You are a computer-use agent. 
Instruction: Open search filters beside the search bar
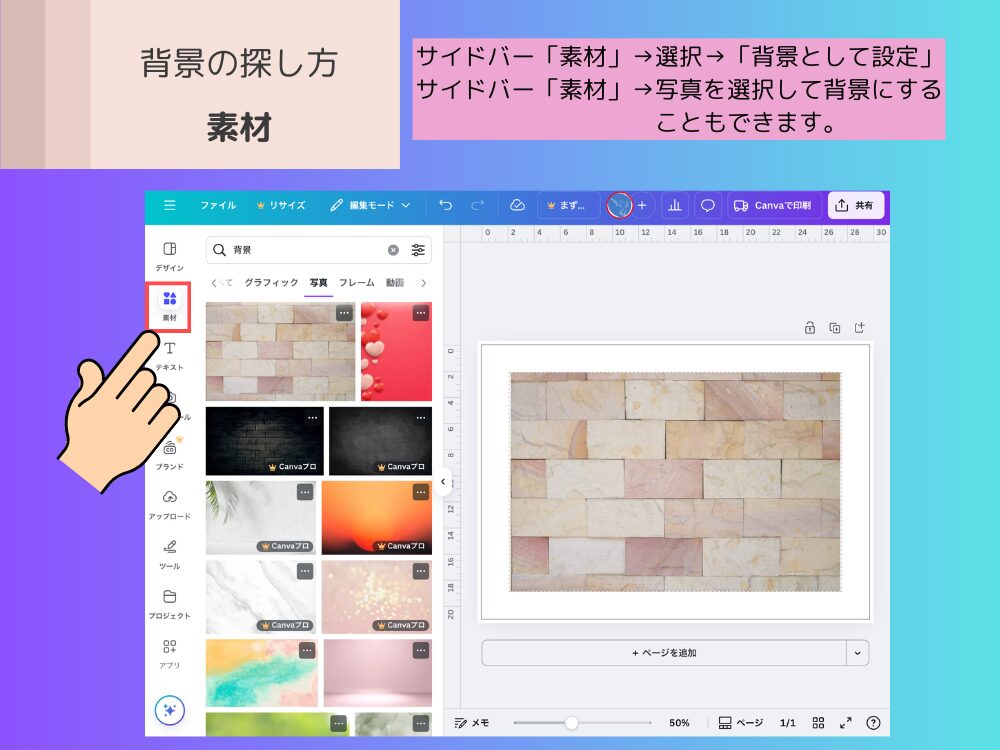pyautogui.click(x=419, y=250)
